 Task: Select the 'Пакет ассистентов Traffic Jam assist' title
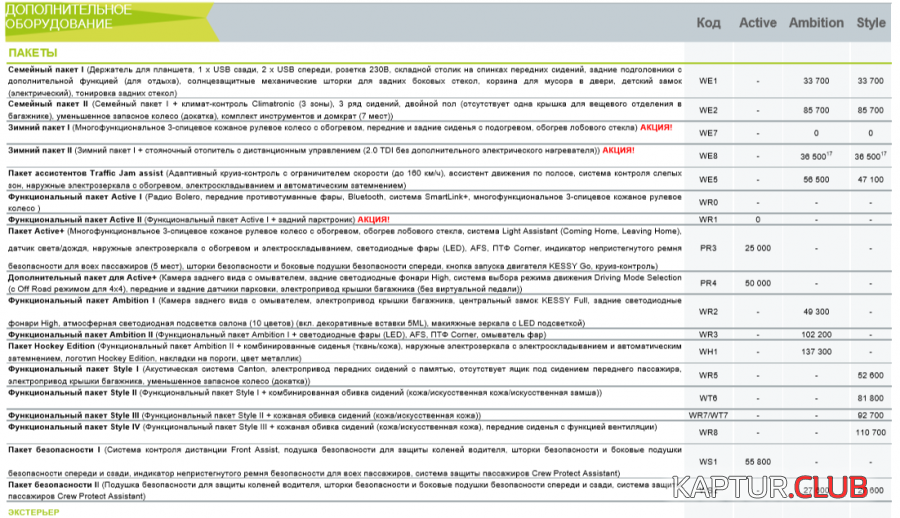pyautogui.click(x=86, y=173)
